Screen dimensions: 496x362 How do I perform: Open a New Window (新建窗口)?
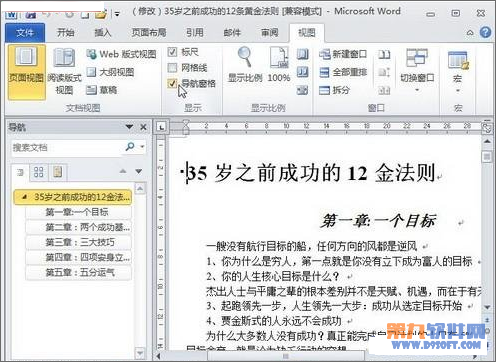click(x=343, y=54)
